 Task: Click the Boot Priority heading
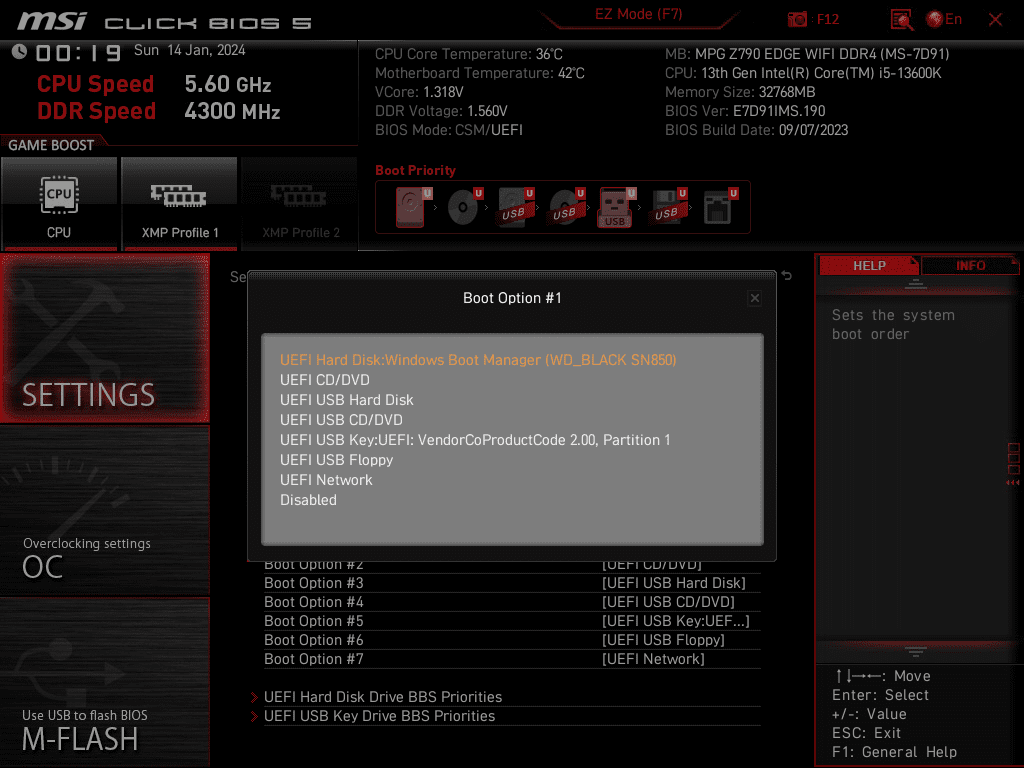[415, 170]
